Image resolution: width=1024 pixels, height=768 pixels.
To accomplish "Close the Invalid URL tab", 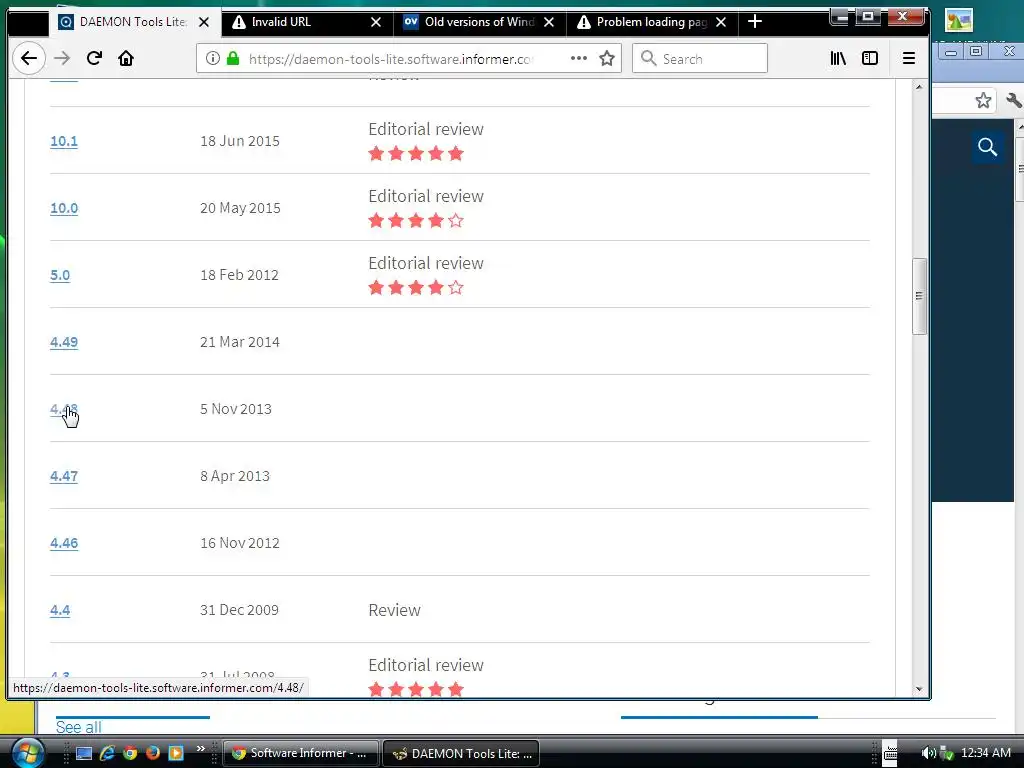I will click(376, 22).
